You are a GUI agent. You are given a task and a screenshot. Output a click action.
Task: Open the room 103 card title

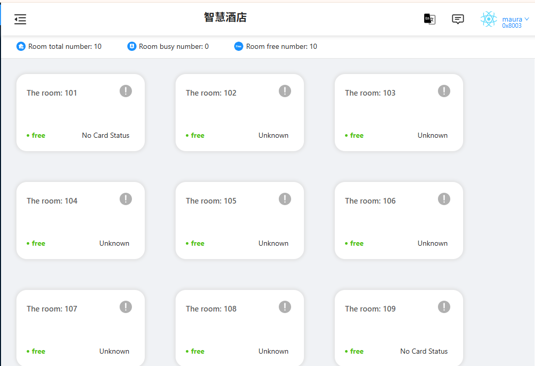370,93
